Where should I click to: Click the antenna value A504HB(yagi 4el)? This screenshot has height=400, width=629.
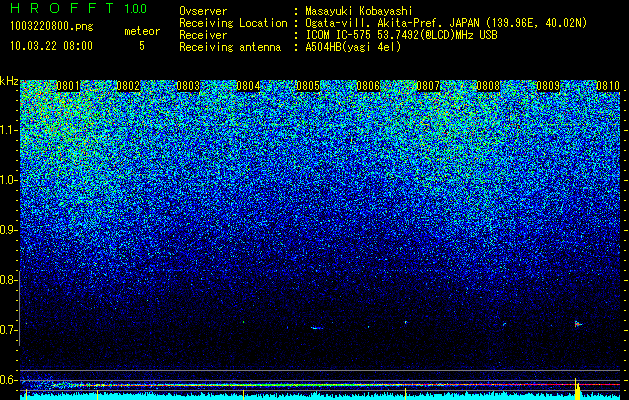pyautogui.click(x=353, y=47)
